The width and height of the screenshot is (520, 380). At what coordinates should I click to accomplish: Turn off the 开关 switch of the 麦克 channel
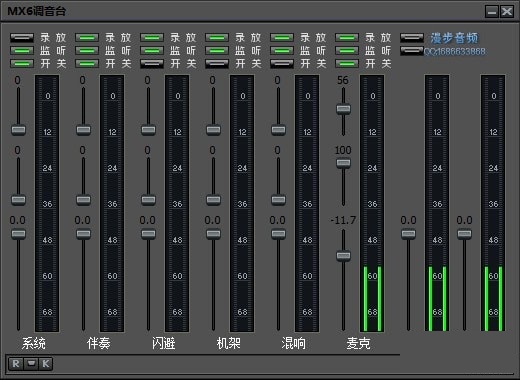pos(347,63)
